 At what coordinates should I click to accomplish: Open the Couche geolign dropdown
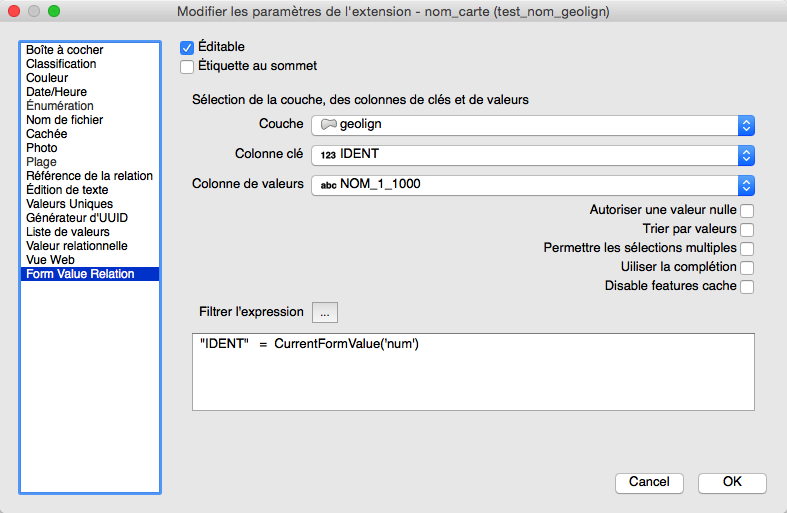[x=532, y=125]
